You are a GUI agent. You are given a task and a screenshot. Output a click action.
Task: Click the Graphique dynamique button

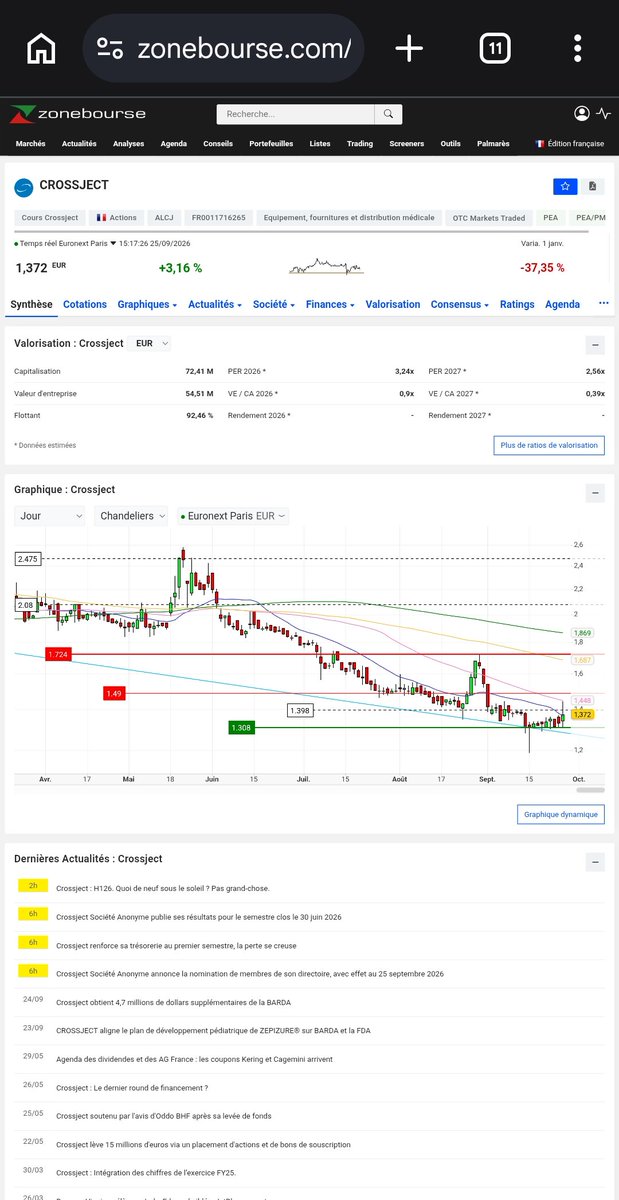[562, 814]
